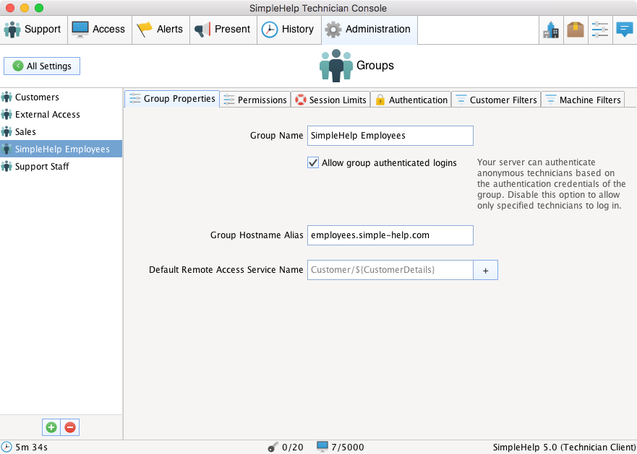Open the History tab
The width and height of the screenshot is (637, 454).
[x=289, y=30]
